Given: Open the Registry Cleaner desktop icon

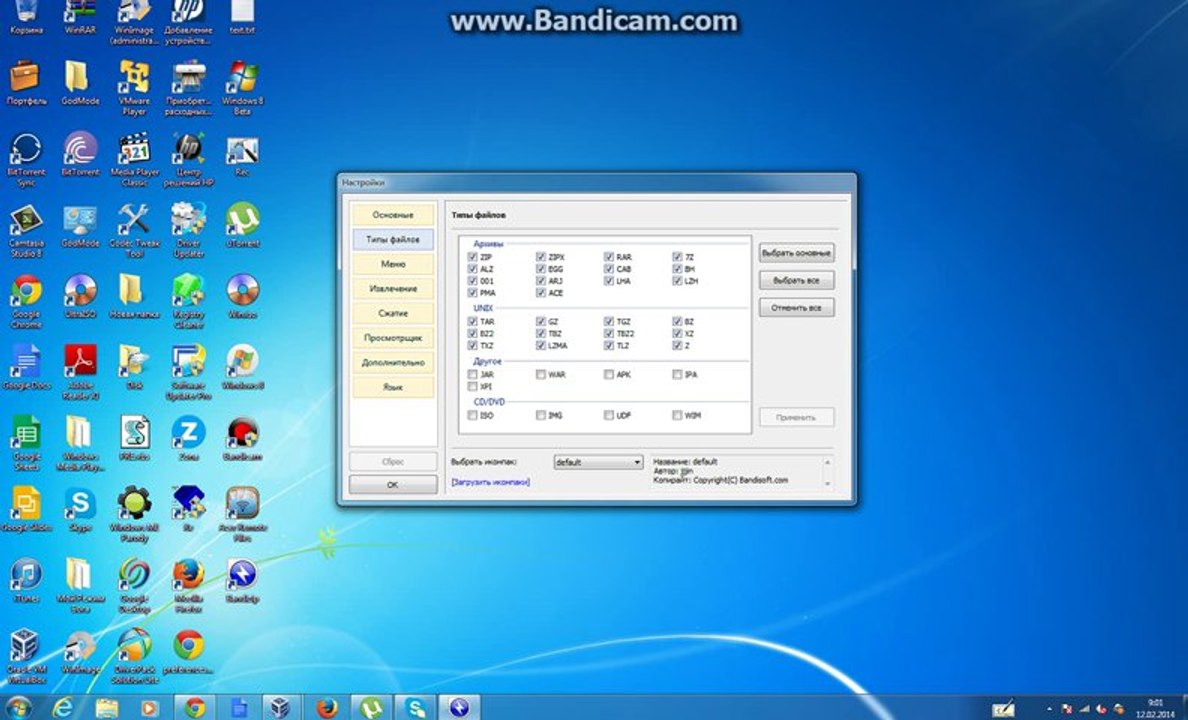Looking at the screenshot, I should click(189, 301).
